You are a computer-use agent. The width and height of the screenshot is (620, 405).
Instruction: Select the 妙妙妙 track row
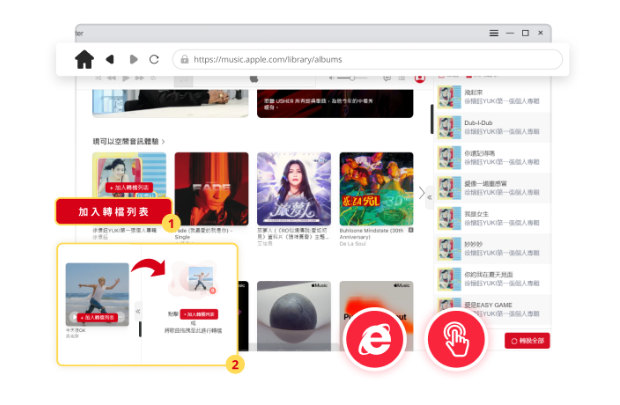coord(493,249)
